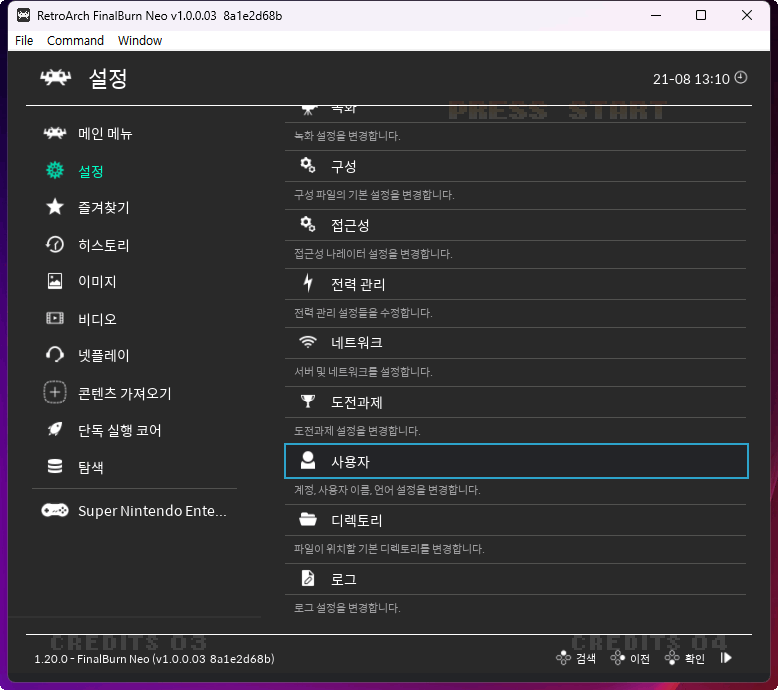The image size is (778, 690).
Task: Click the 도전과제 trophy icon
Action: tap(308, 401)
